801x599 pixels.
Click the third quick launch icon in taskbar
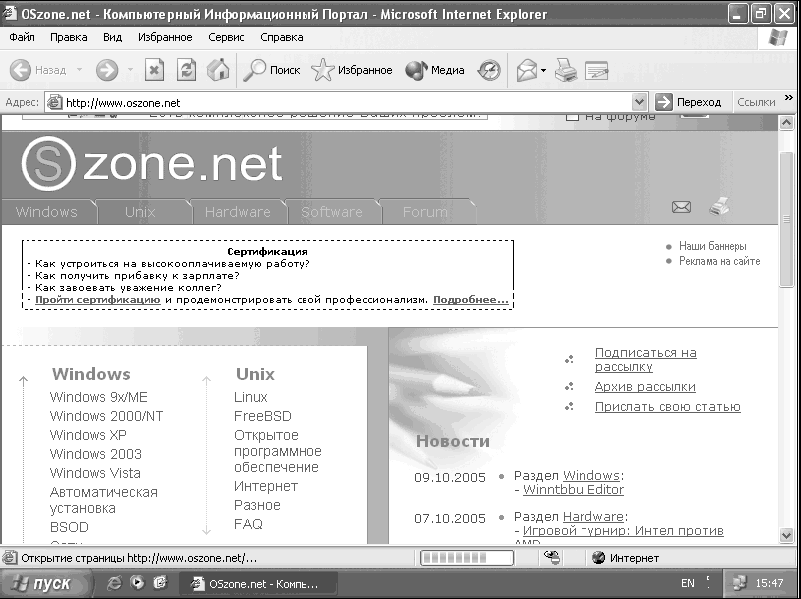point(160,583)
